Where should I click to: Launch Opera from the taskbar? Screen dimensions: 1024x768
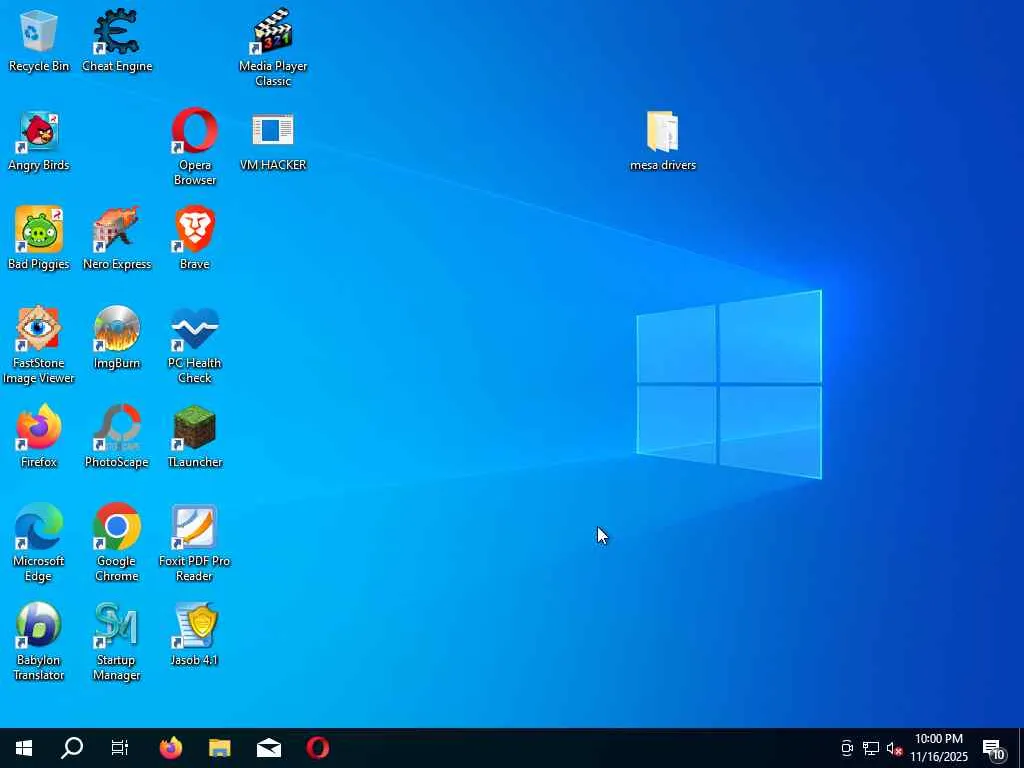point(317,748)
